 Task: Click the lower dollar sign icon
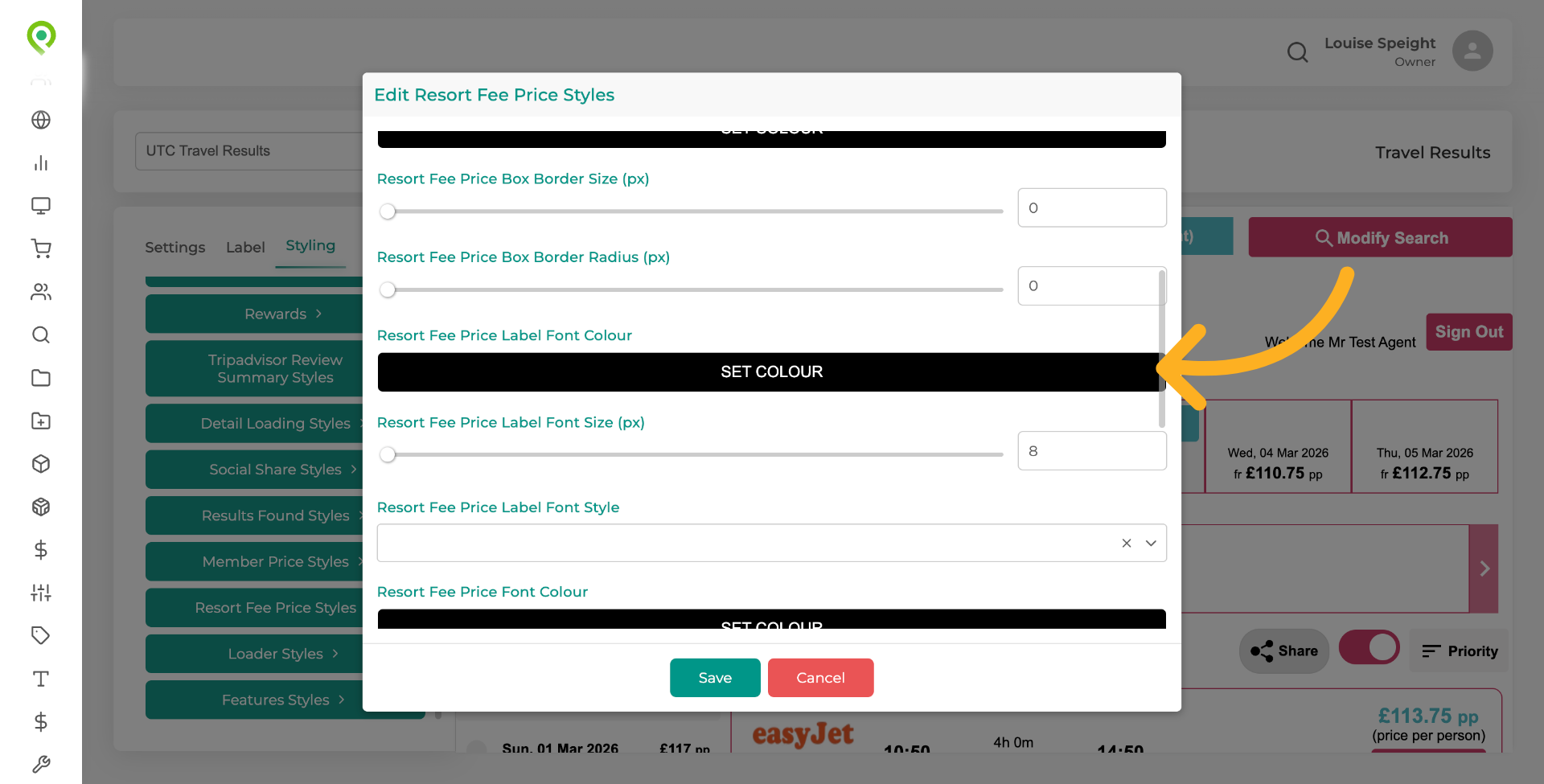41,721
